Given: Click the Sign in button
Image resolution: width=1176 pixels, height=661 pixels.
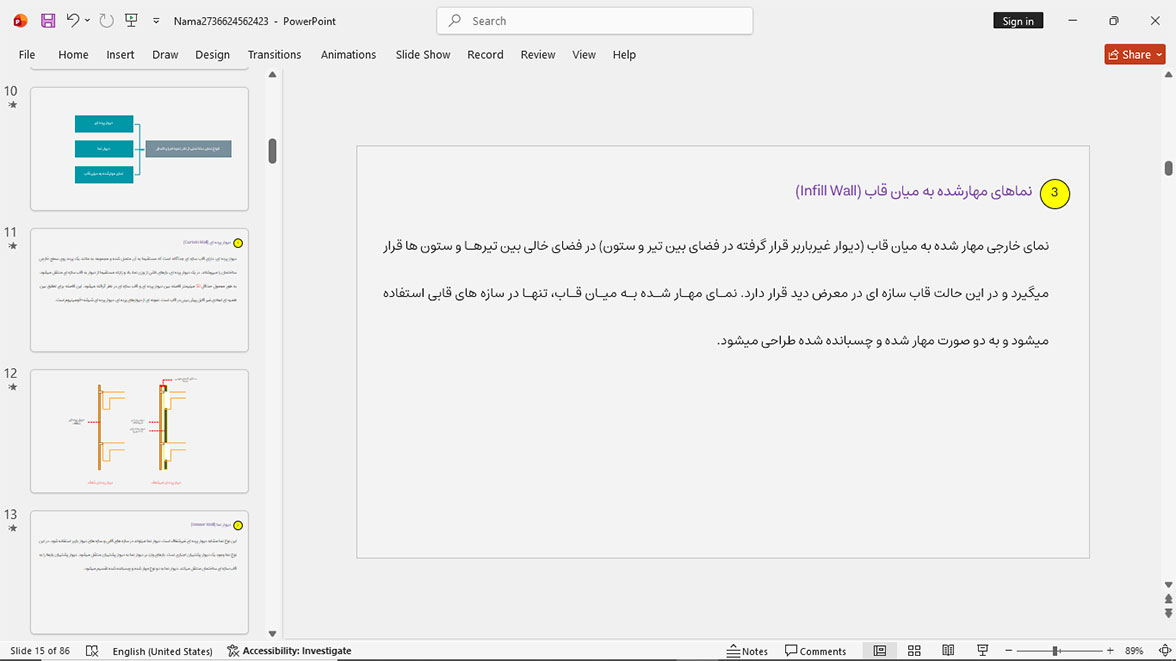Looking at the screenshot, I should point(1018,21).
